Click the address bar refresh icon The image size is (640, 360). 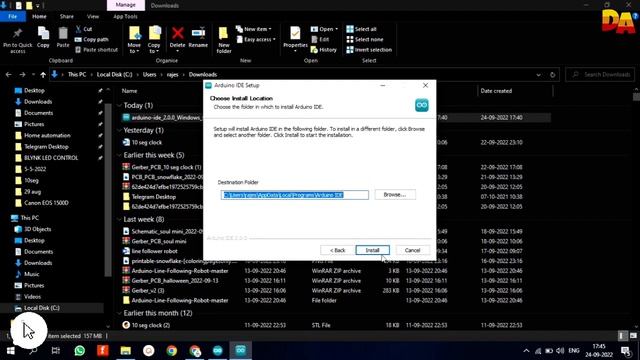coord(553,75)
